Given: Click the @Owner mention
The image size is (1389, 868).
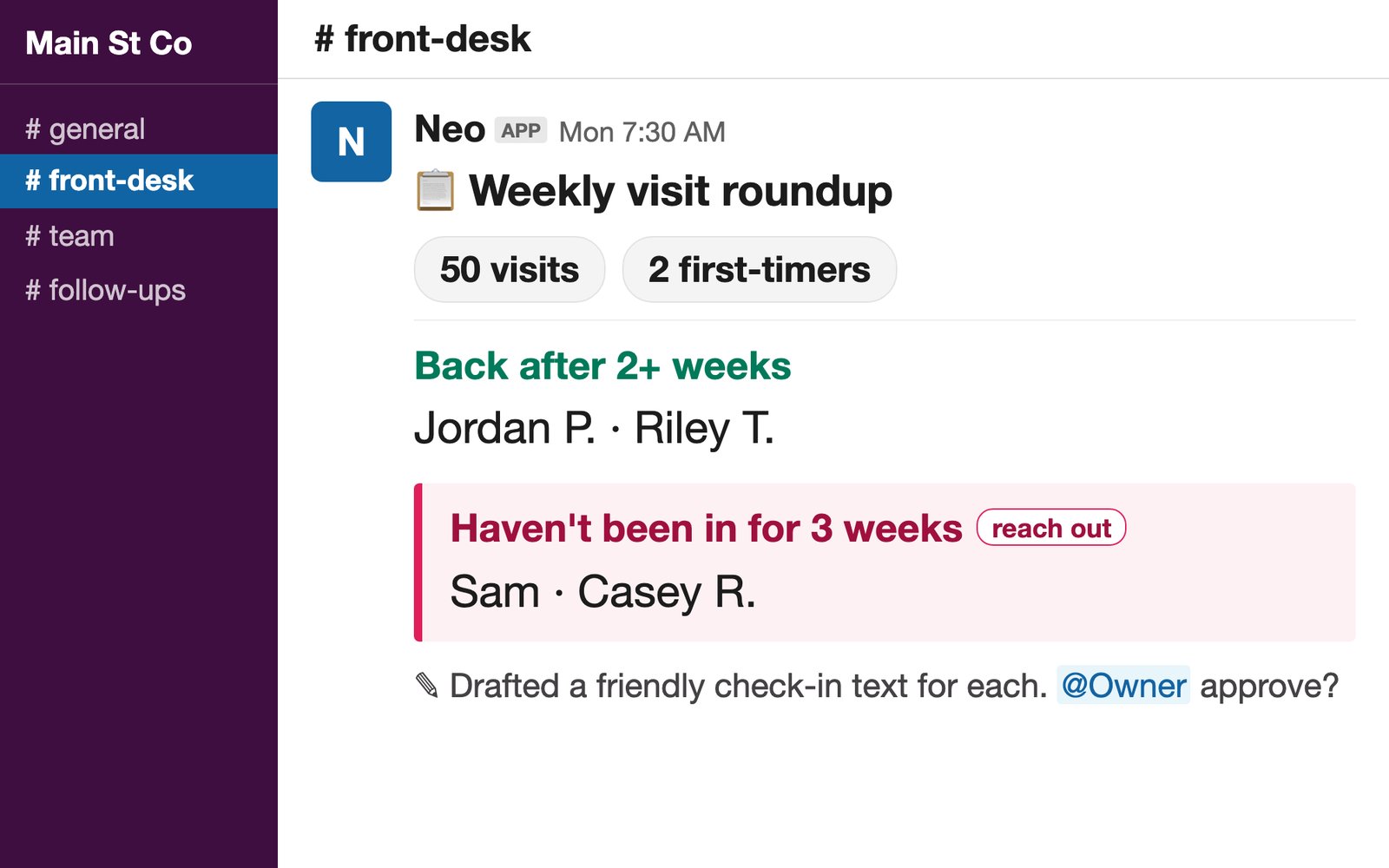Looking at the screenshot, I should click(1123, 686).
